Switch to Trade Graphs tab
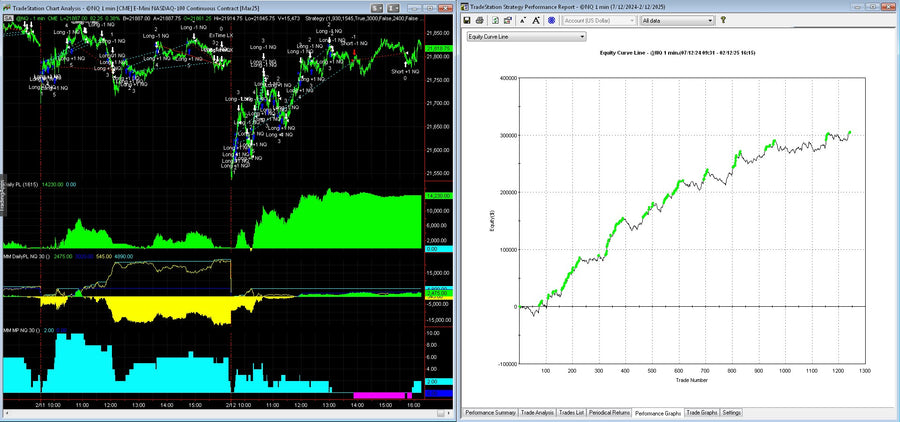The image size is (900, 422). [702, 412]
